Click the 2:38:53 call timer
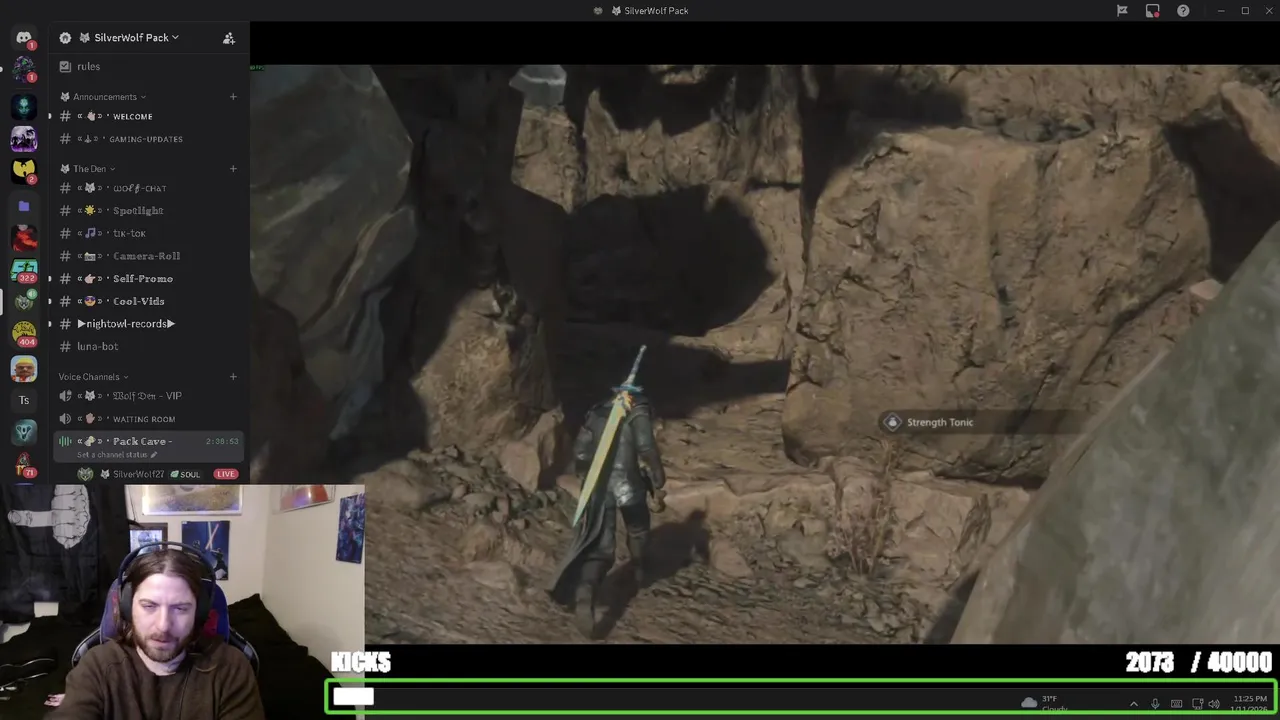 [222, 441]
